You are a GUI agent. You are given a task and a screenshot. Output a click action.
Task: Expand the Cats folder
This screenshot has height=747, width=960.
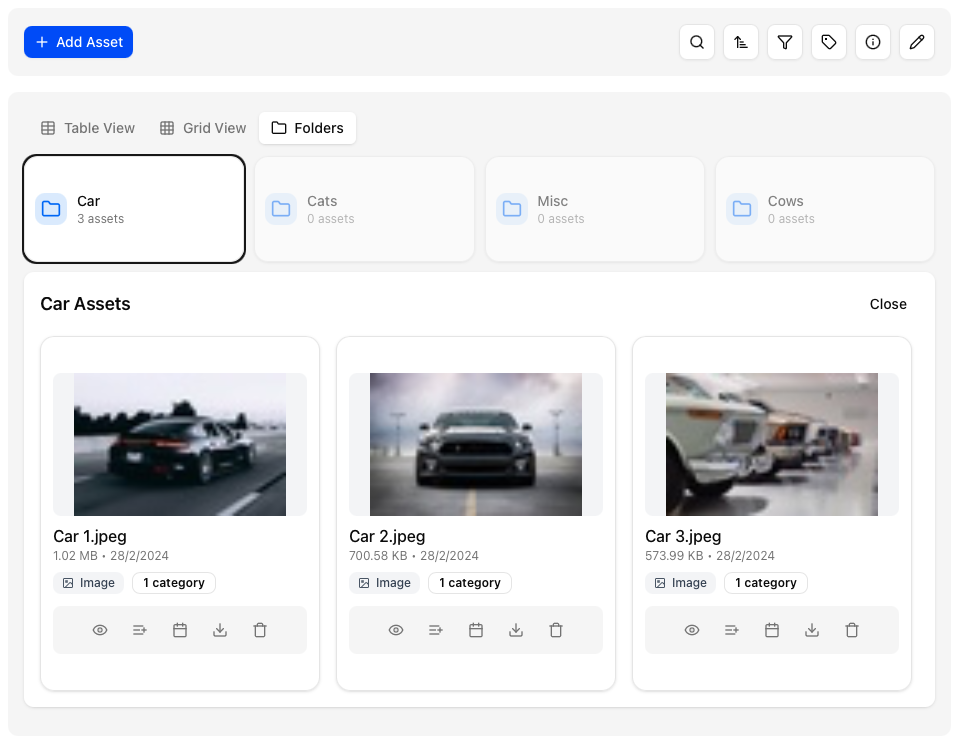364,209
